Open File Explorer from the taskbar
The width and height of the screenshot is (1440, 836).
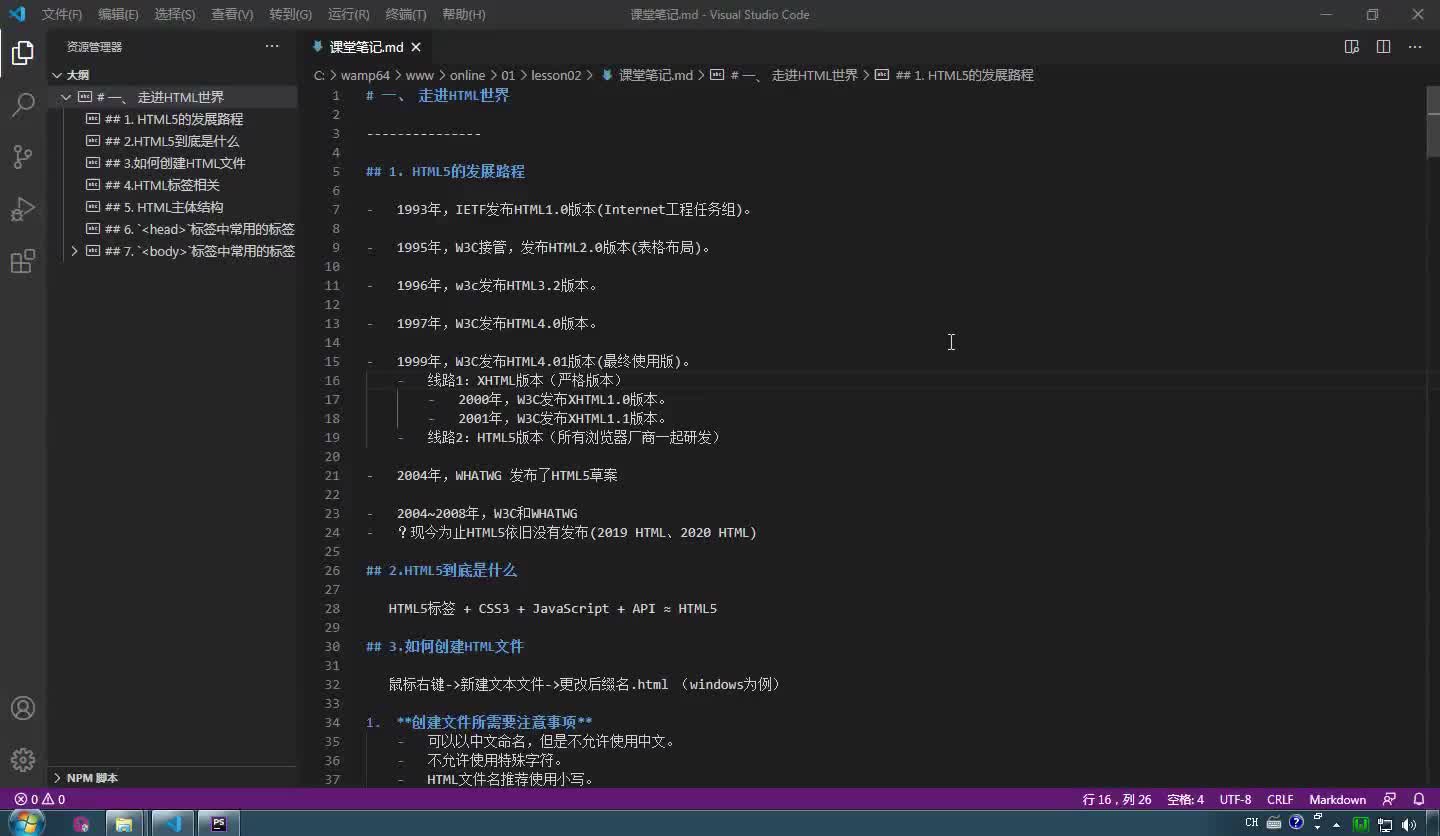124,823
